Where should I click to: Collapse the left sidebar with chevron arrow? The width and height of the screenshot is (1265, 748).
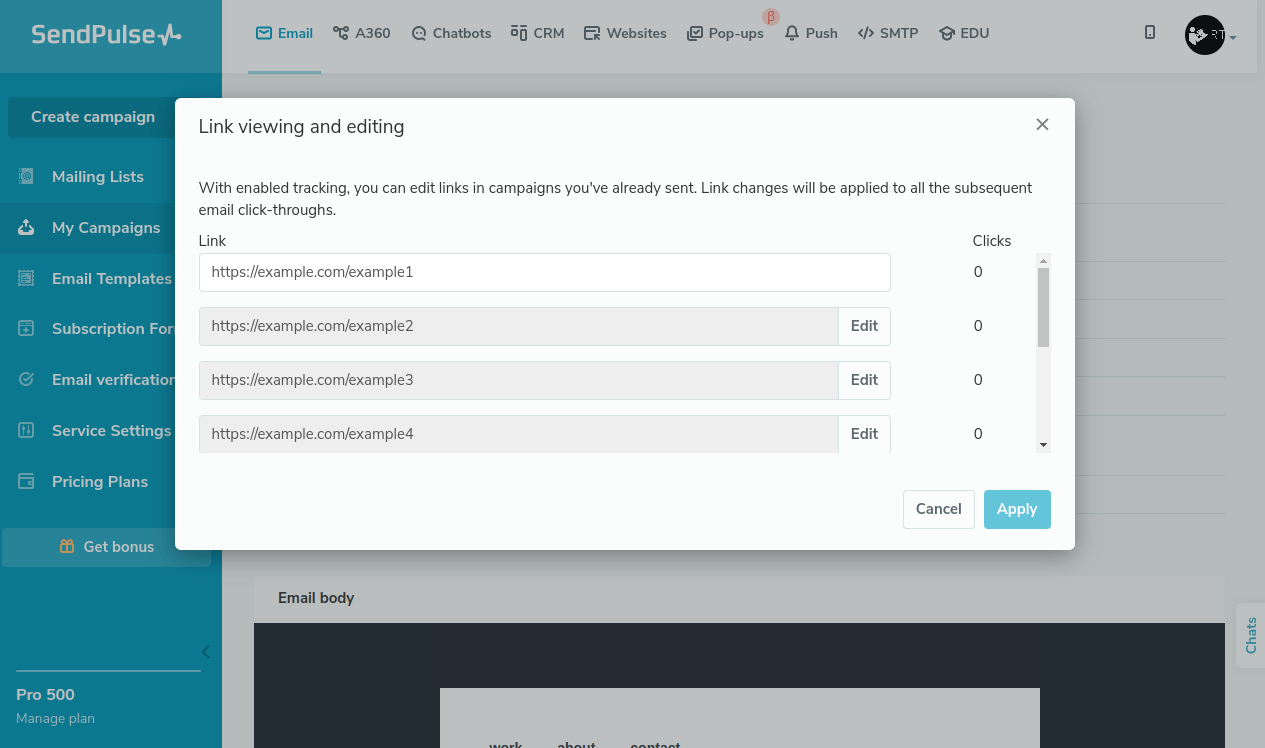click(x=206, y=652)
